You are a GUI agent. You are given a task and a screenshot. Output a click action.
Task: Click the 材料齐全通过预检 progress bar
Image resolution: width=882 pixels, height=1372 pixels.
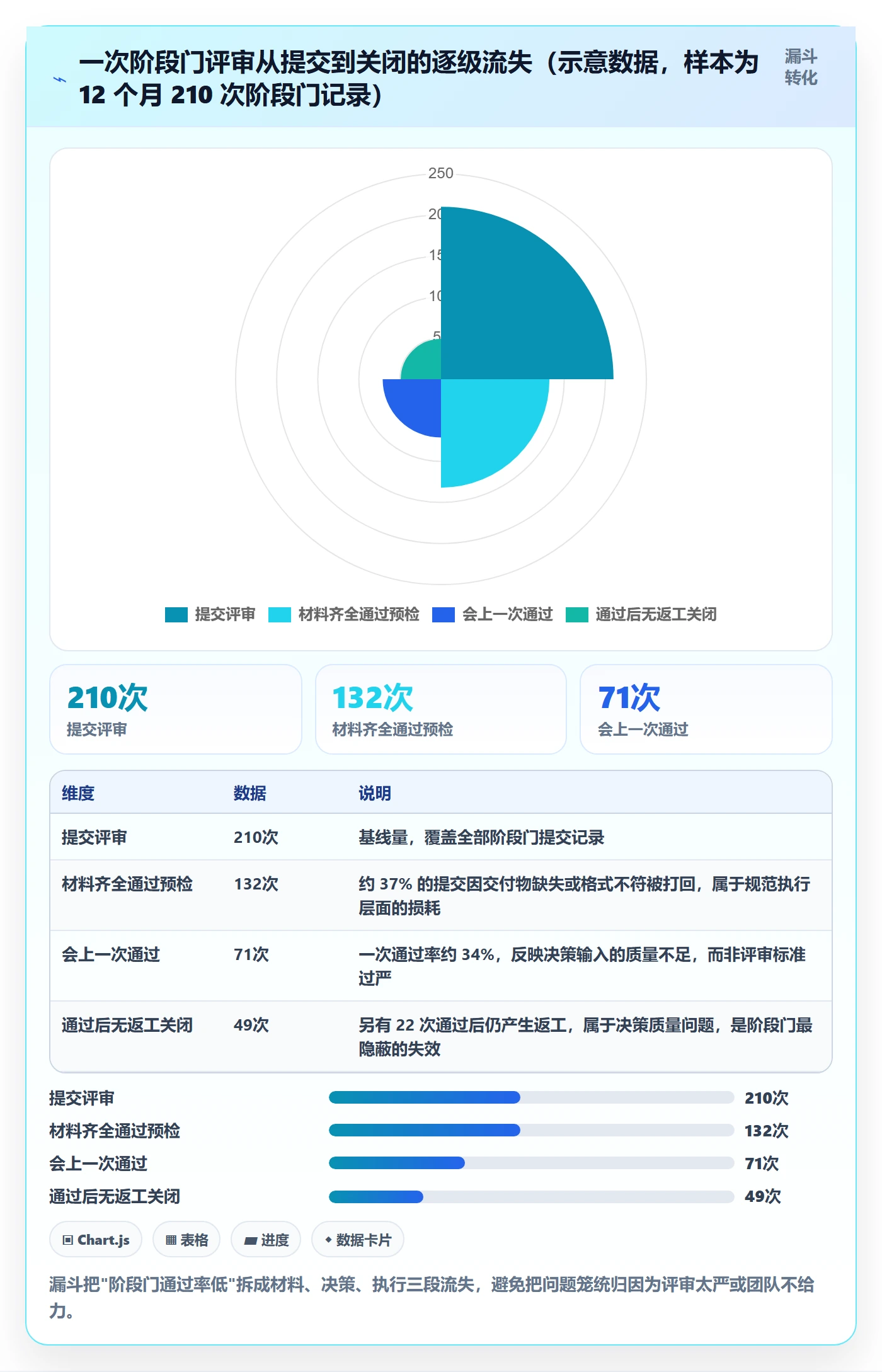point(531,1130)
